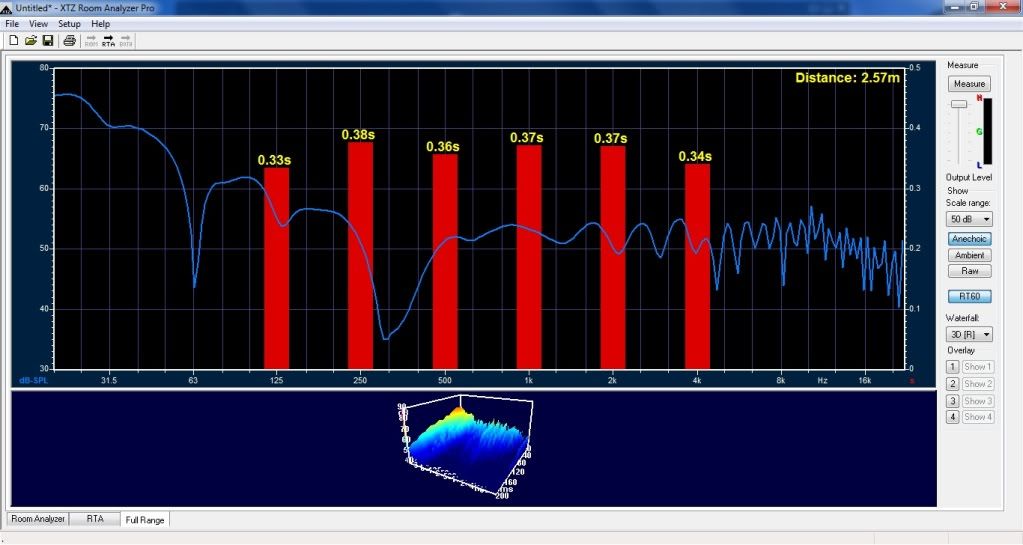Click the RTA arrow toolbar icon
The height and width of the screenshot is (545, 1023).
108,41
